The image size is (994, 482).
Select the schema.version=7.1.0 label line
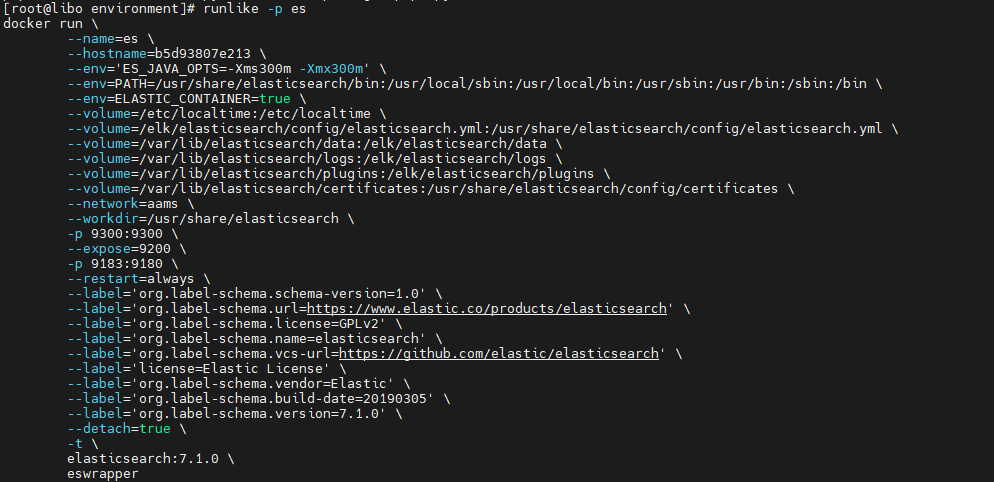pyautogui.click(x=235, y=414)
